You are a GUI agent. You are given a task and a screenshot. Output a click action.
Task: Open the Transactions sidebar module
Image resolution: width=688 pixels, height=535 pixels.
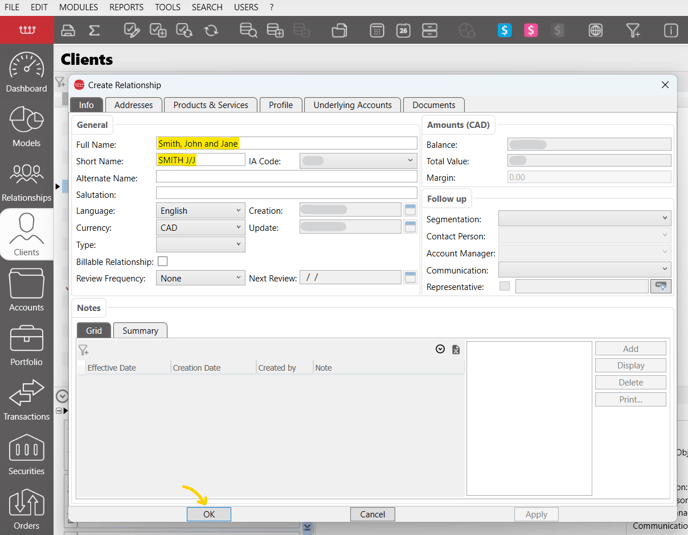click(x=26, y=398)
